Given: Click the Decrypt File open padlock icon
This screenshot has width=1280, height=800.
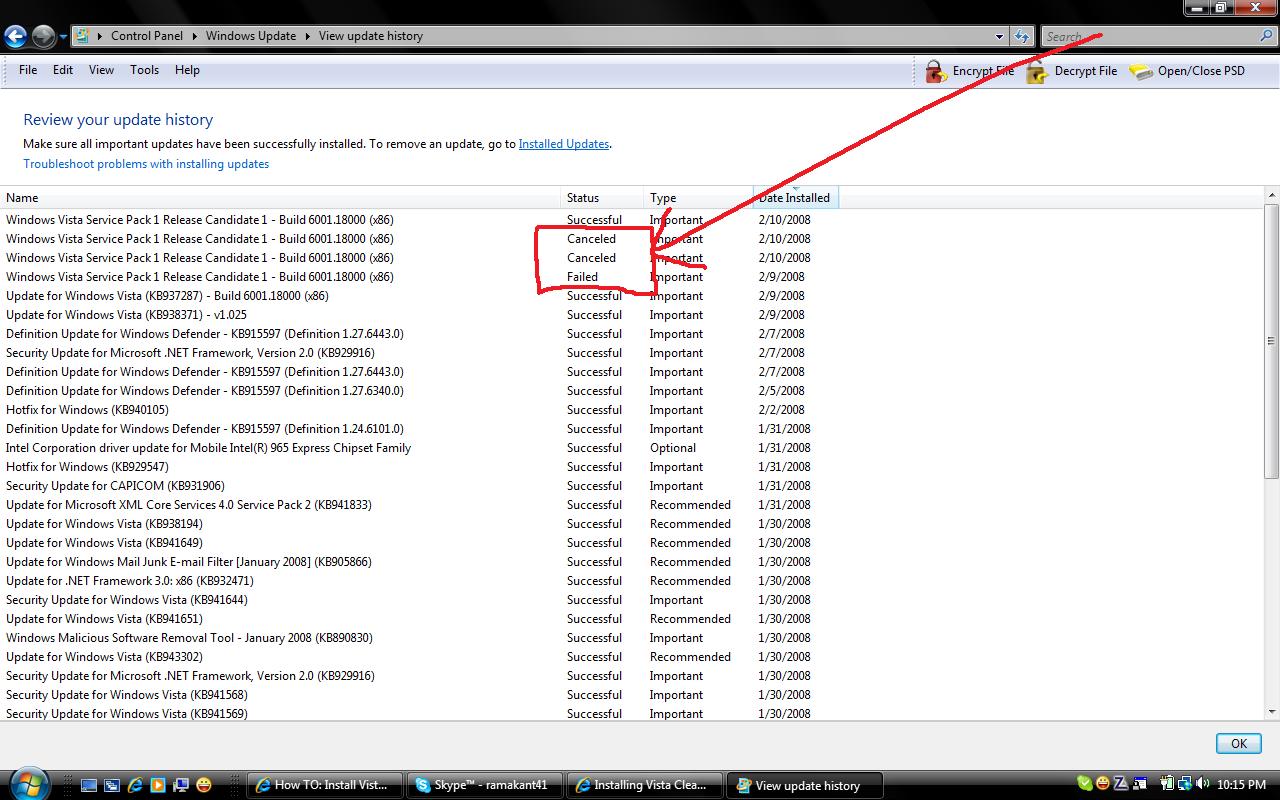Looking at the screenshot, I should [1038, 71].
